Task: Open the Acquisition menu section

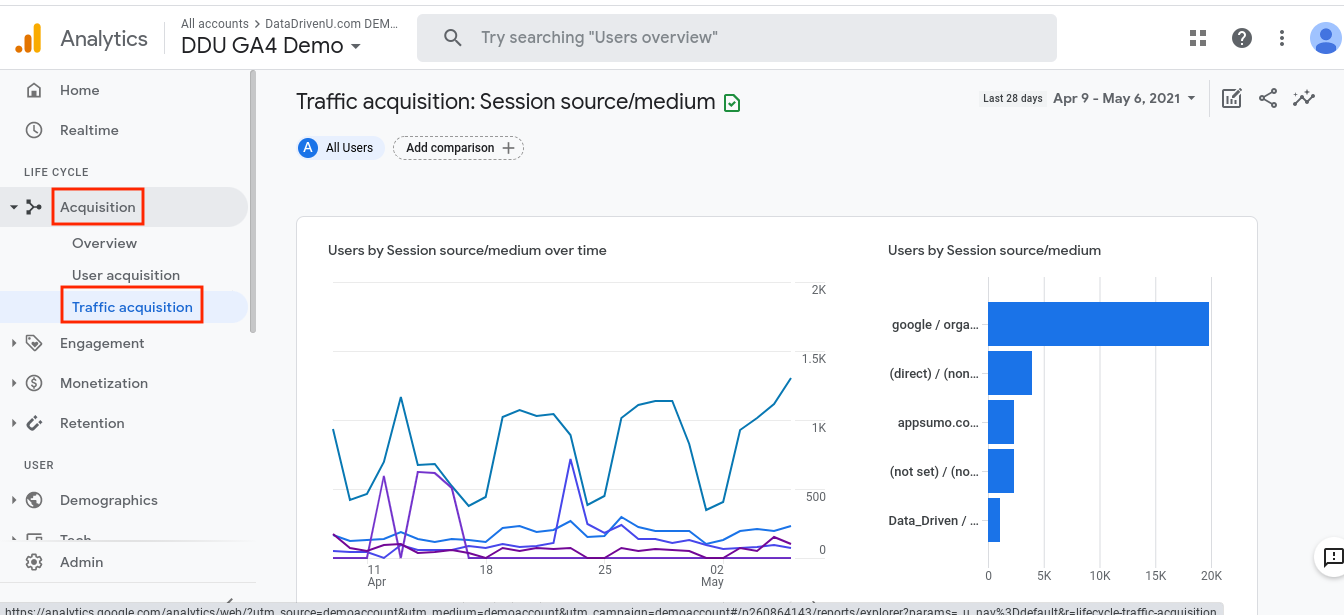Action: point(97,207)
